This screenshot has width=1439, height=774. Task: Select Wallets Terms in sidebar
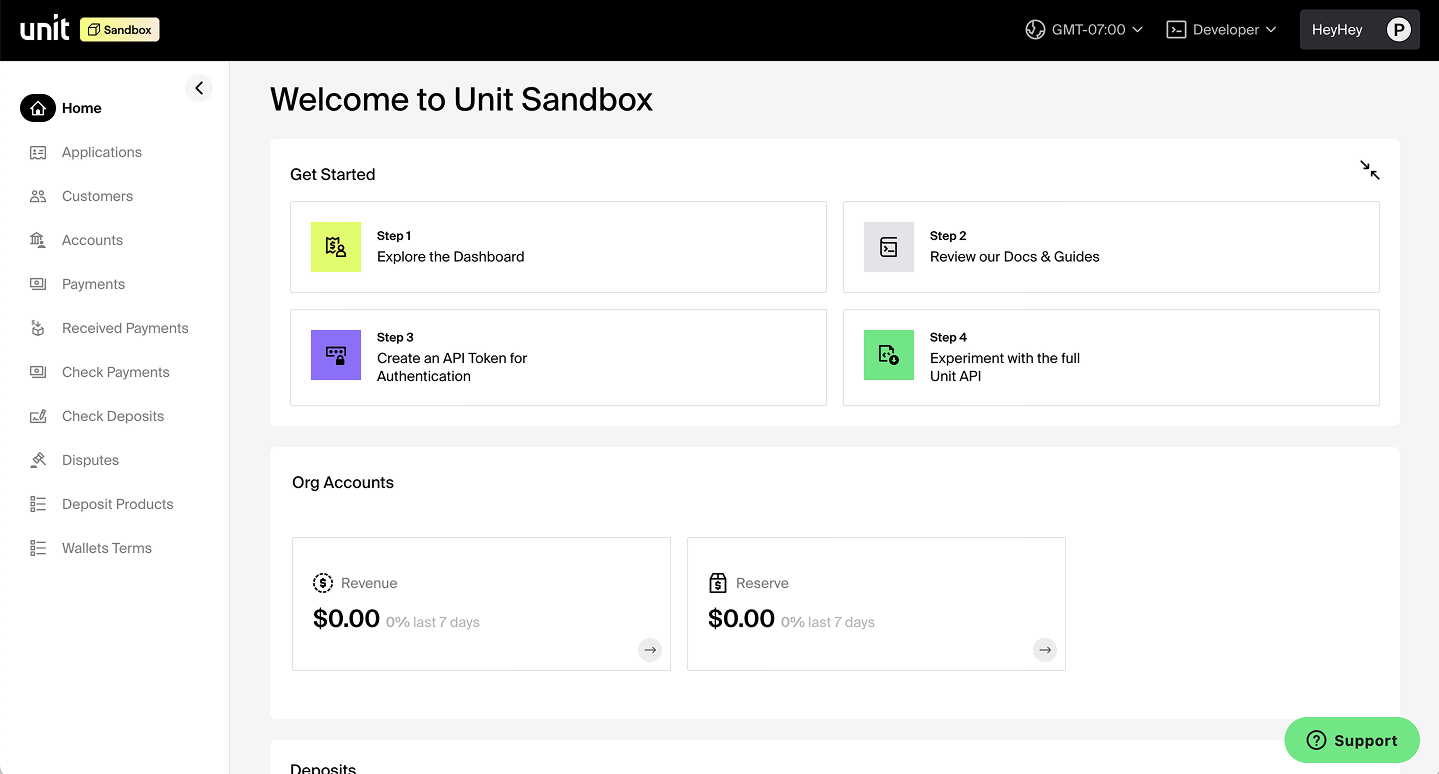[107, 548]
